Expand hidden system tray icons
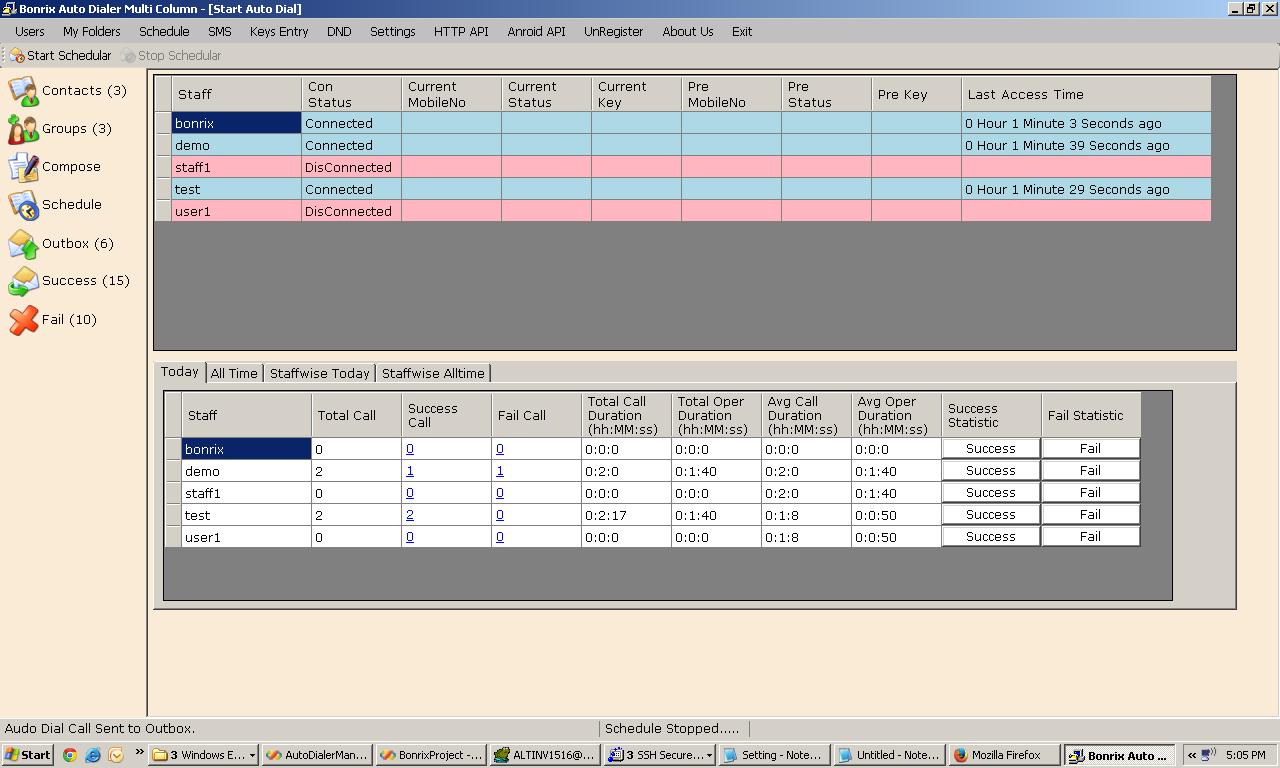The height and width of the screenshot is (768, 1280). [x=1191, y=755]
